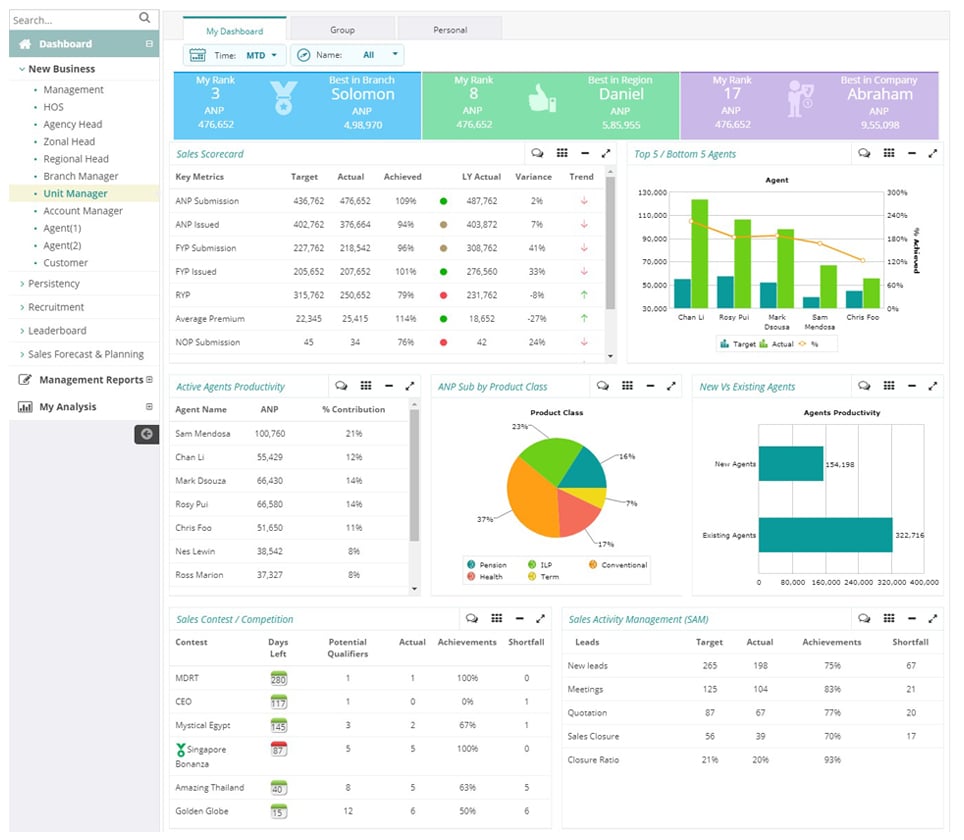Switch Top 5 / Bottom 5 Agents to grid view
This screenshot has width=964, height=840.
tap(889, 153)
